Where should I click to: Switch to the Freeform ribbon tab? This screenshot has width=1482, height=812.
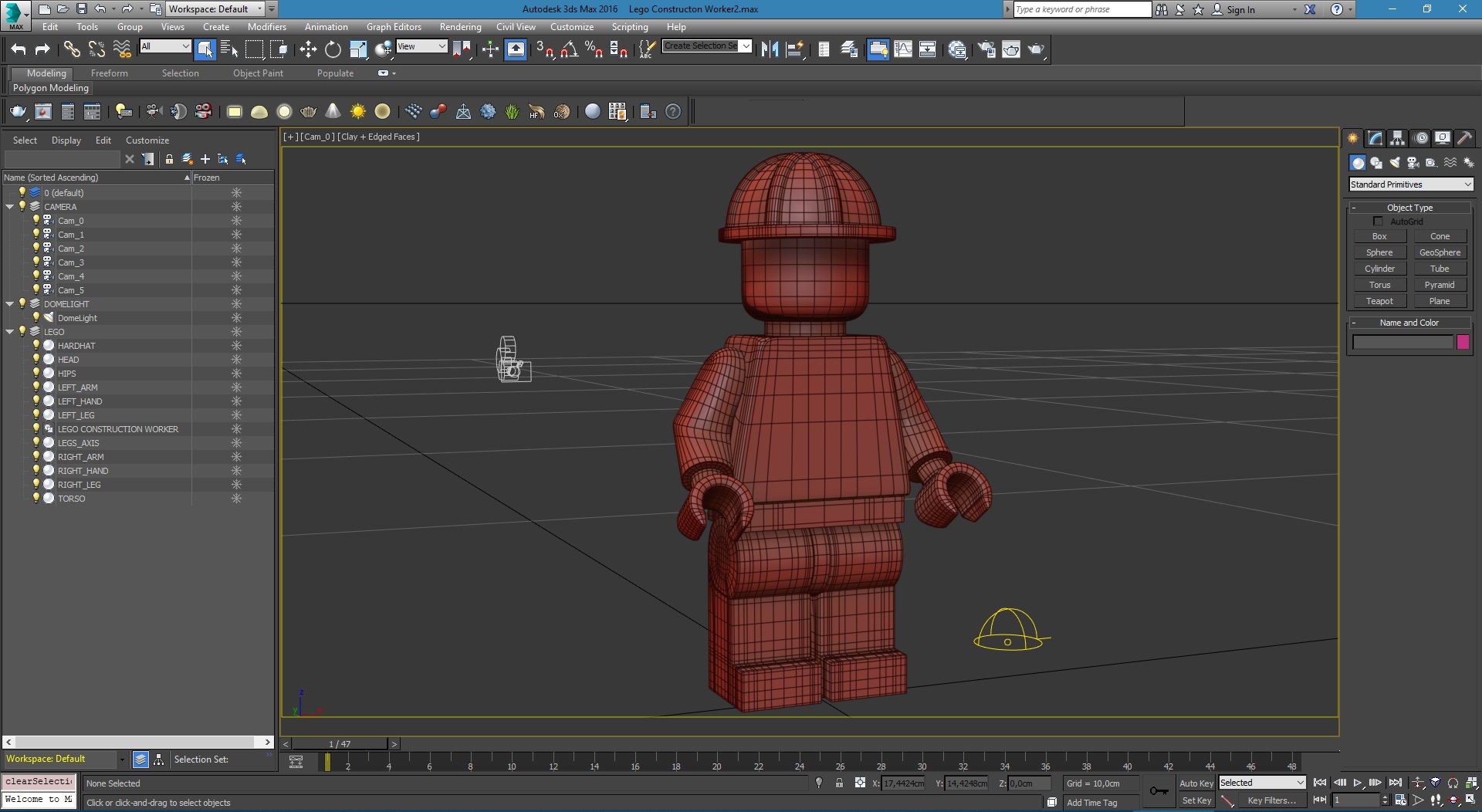click(110, 73)
